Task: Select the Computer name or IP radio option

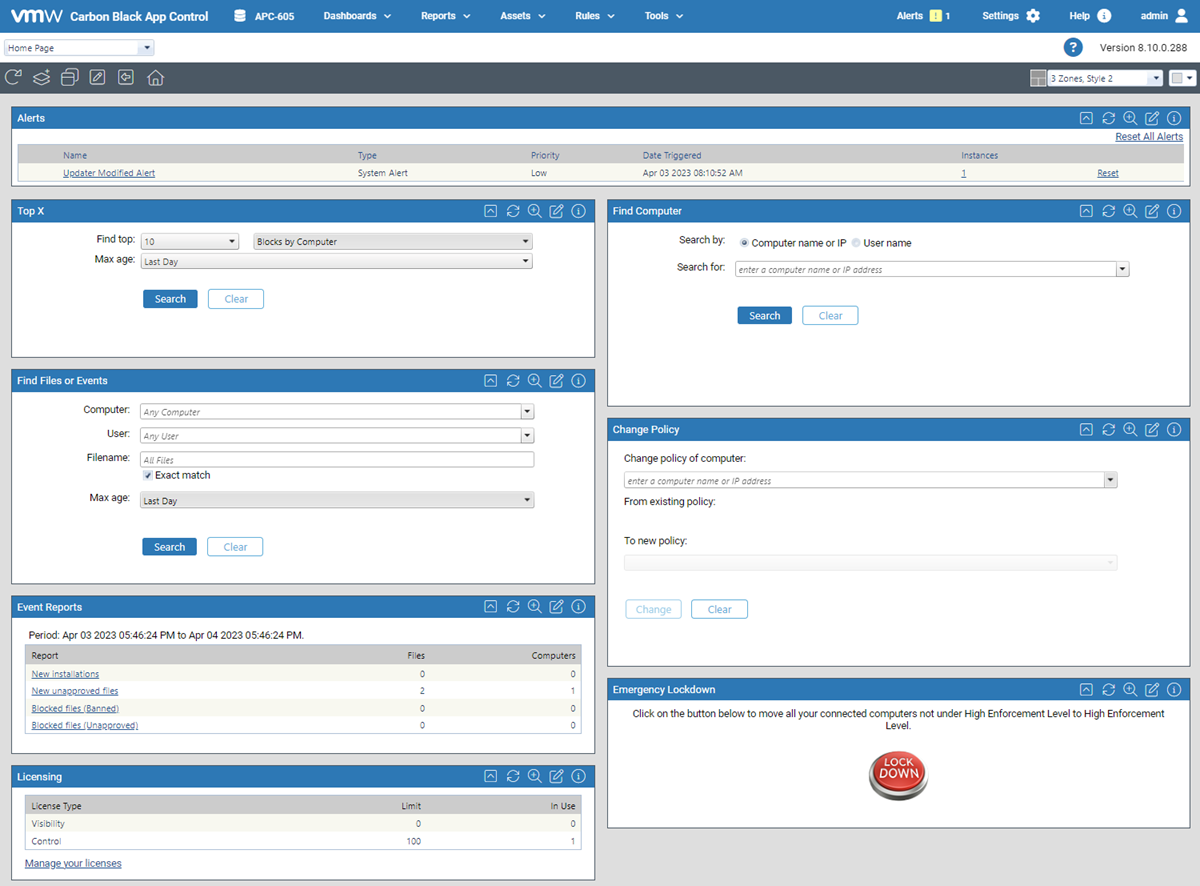Action: [x=743, y=242]
